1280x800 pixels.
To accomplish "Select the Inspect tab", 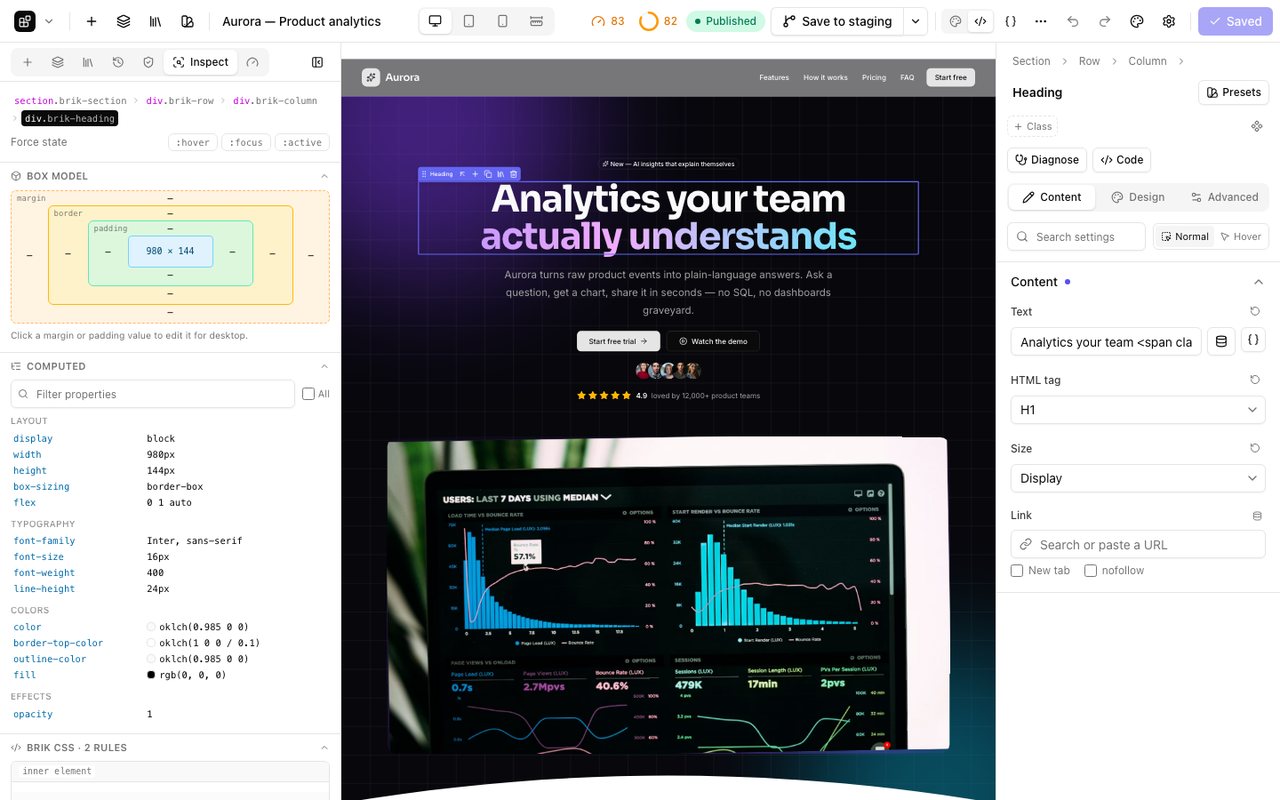I will tap(200, 62).
